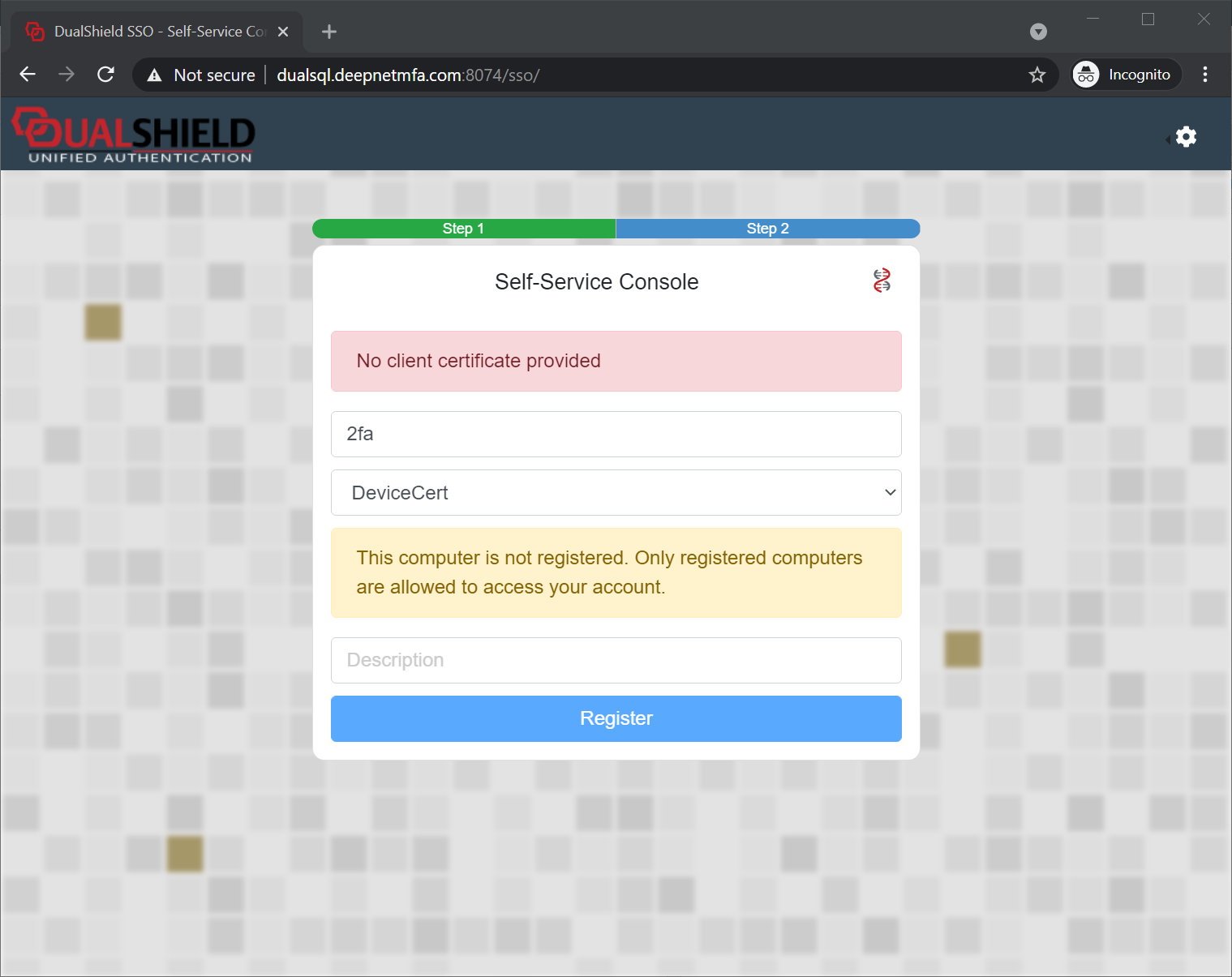Click the DualShield logo

134,135
